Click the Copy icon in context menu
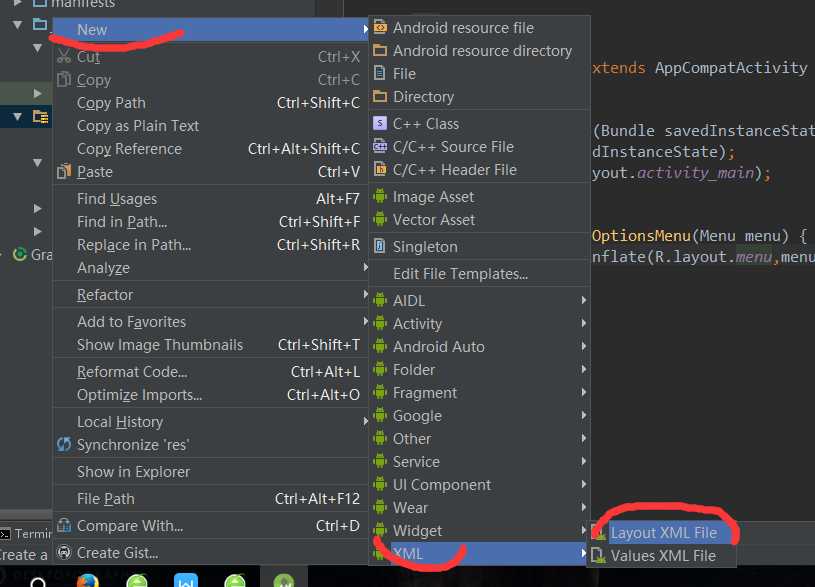The image size is (815, 587). point(63,79)
